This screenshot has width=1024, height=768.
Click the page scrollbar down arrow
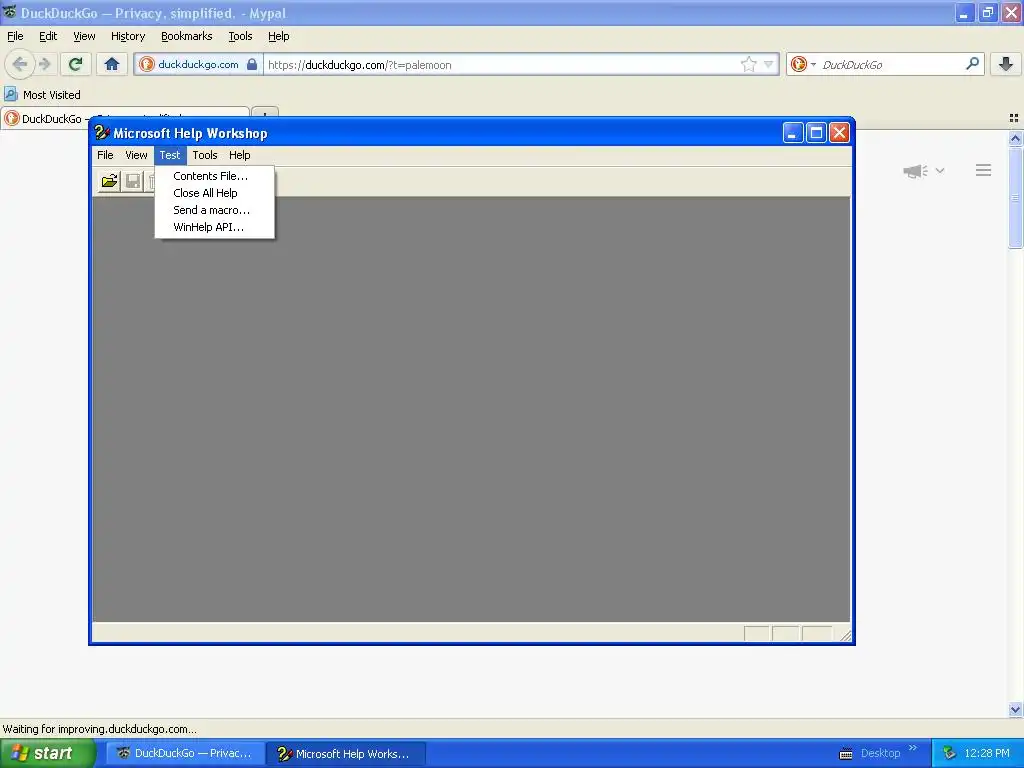click(x=1016, y=709)
